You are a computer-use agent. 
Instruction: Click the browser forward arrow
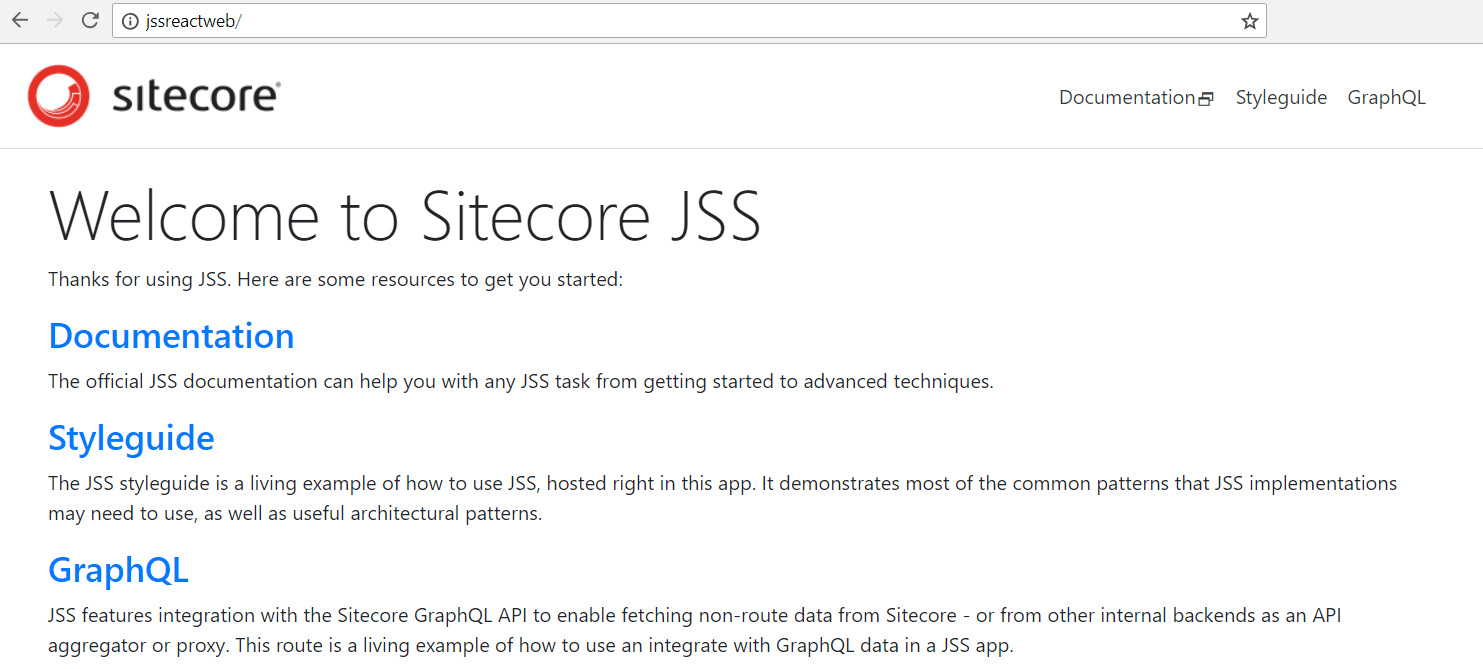click(55, 21)
